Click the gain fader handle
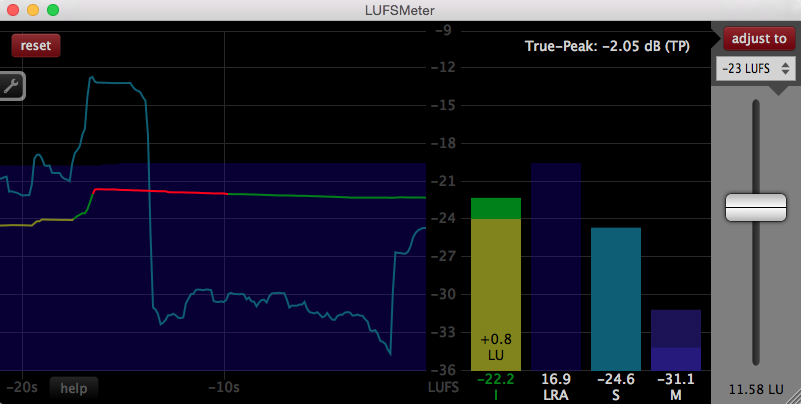The height and width of the screenshot is (404, 801). (756, 207)
